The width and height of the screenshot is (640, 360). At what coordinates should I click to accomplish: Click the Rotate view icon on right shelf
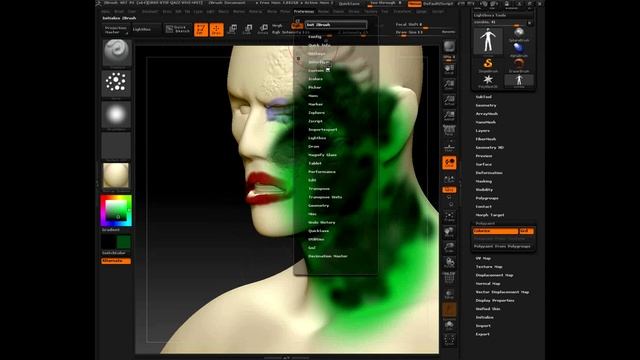tap(449, 262)
